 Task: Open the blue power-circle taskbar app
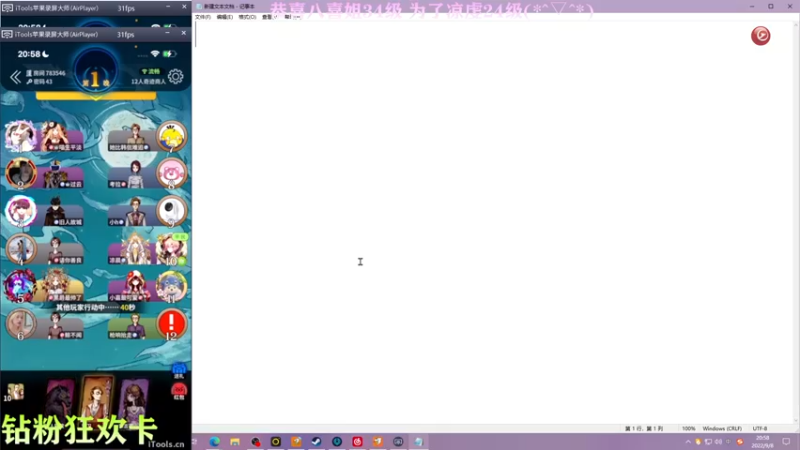click(x=337, y=441)
